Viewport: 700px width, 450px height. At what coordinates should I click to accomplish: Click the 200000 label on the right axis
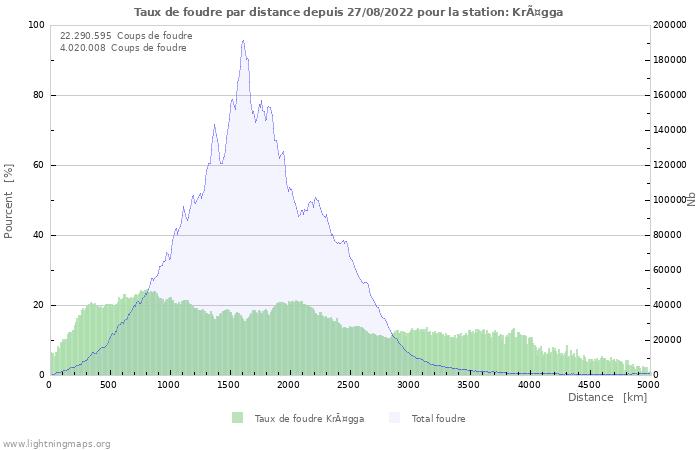(x=670, y=25)
